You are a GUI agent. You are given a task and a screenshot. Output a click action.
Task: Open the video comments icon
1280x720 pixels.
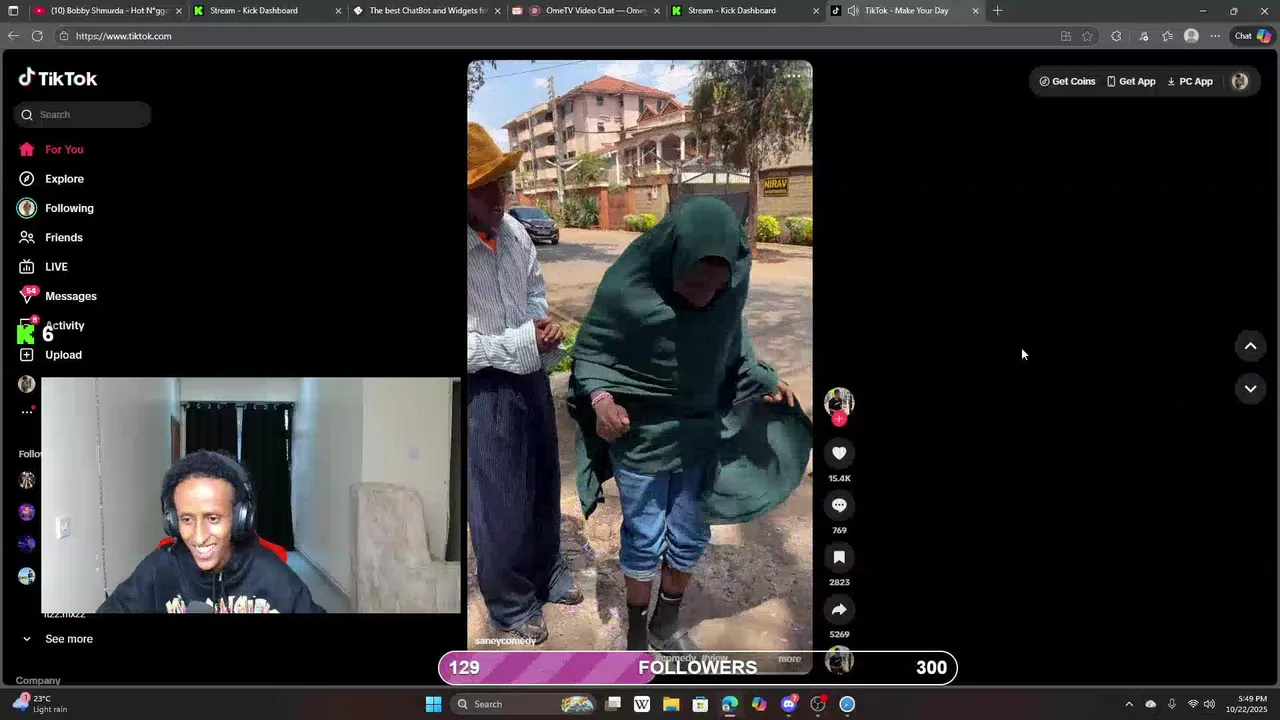tap(839, 505)
